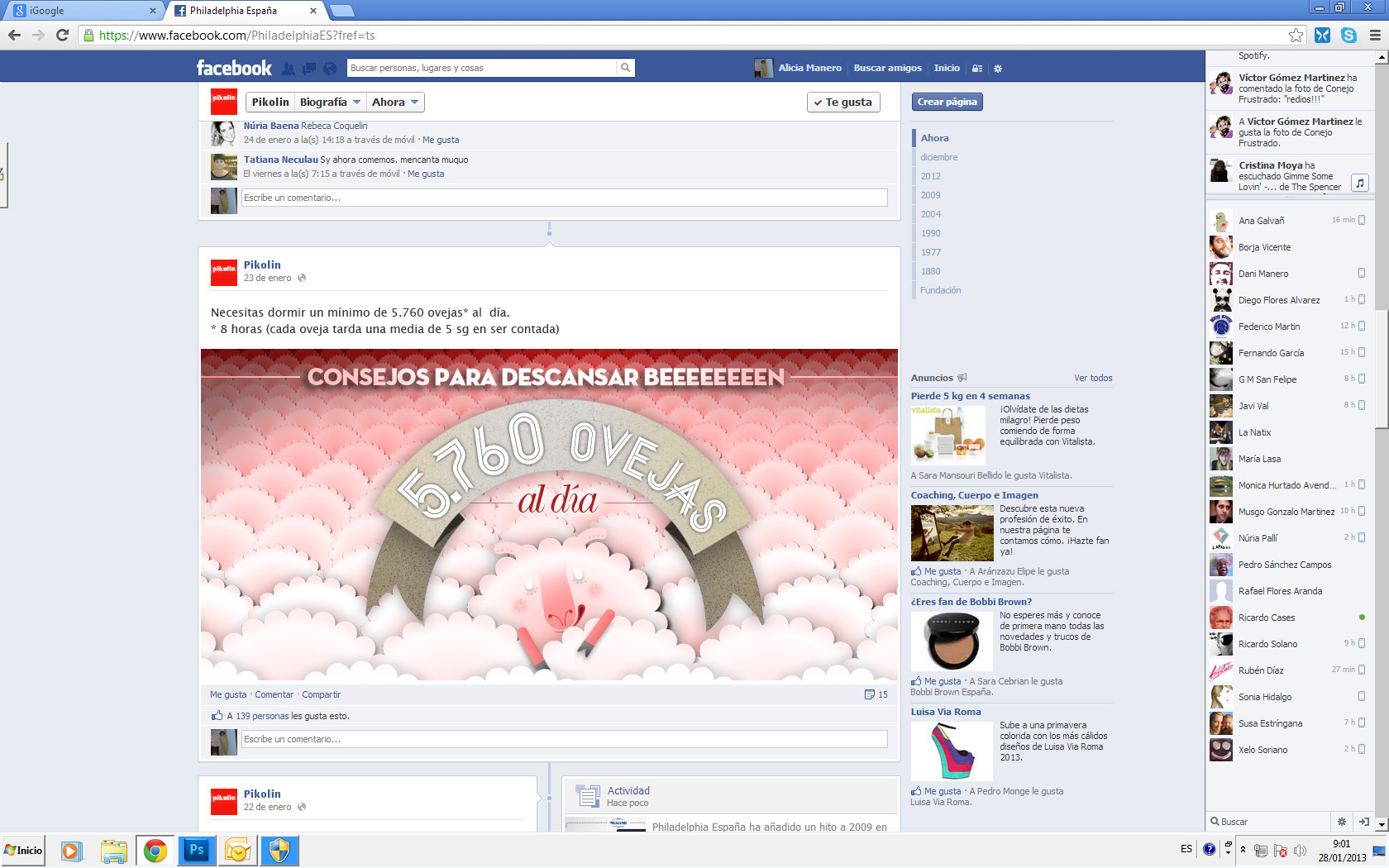Image resolution: width=1389 pixels, height=868 pixels.
Task: Open Photoshop from the taskbar
Action: 197,850
